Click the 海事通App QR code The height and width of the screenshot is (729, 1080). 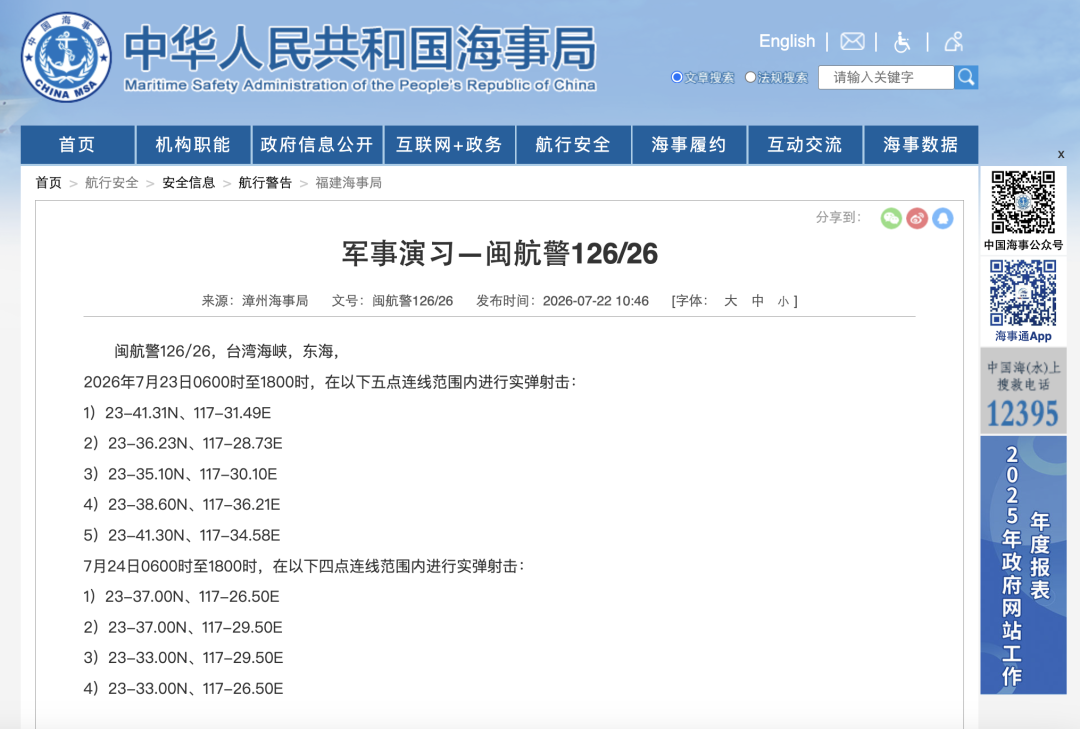pyautogui.click(x=1023, y=293)
